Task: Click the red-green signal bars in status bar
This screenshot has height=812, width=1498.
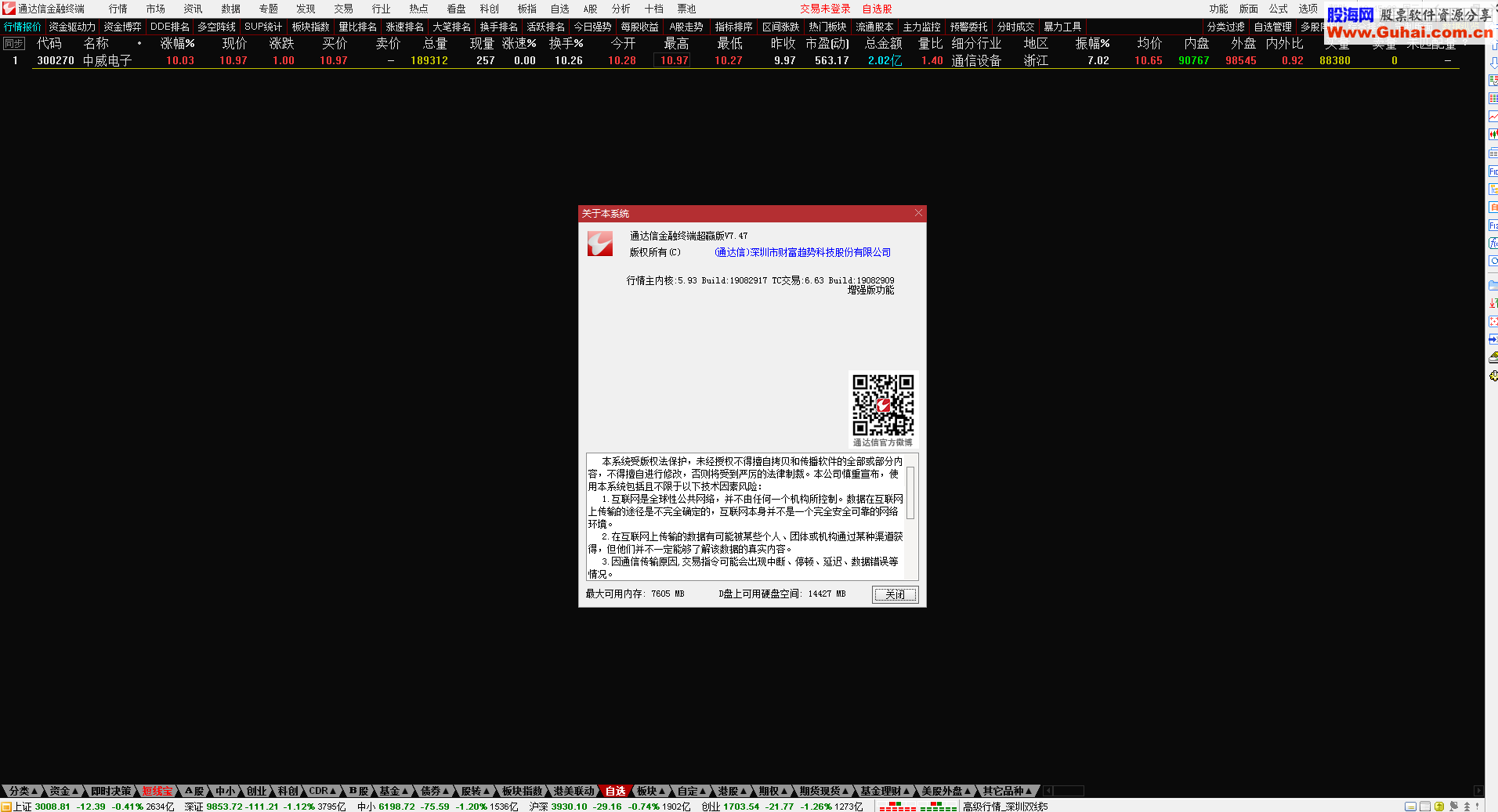Action: [x=918, y=806]
